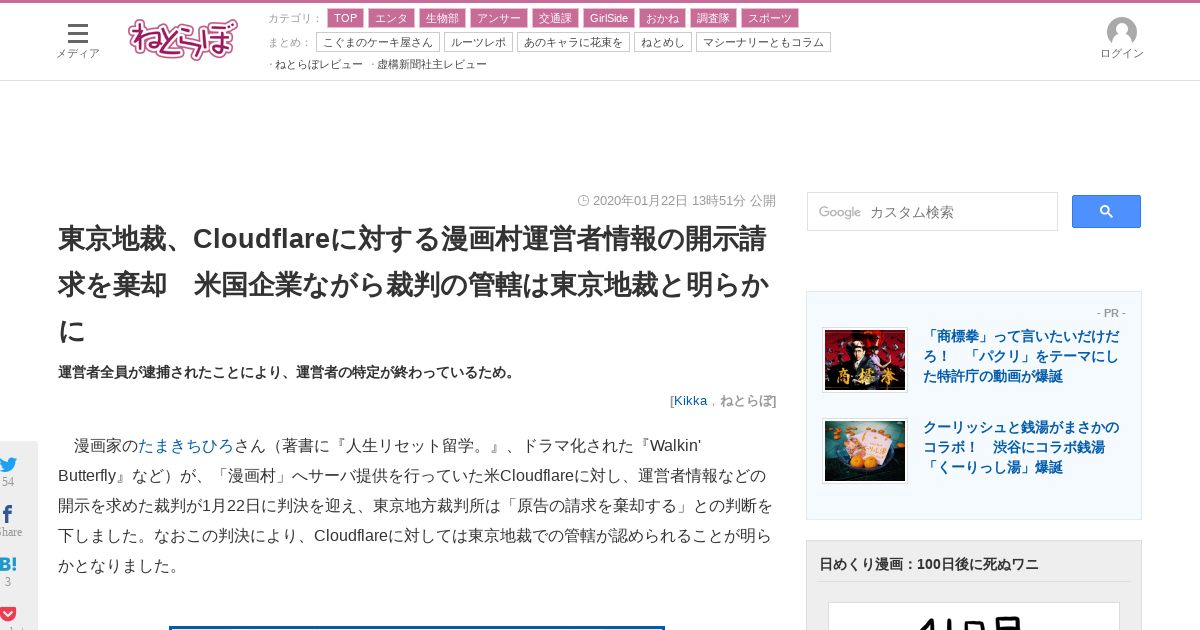The width and height of the screenshot is (1200, 630).
Task: Save article with the Pocket icon
Action: 8,613
